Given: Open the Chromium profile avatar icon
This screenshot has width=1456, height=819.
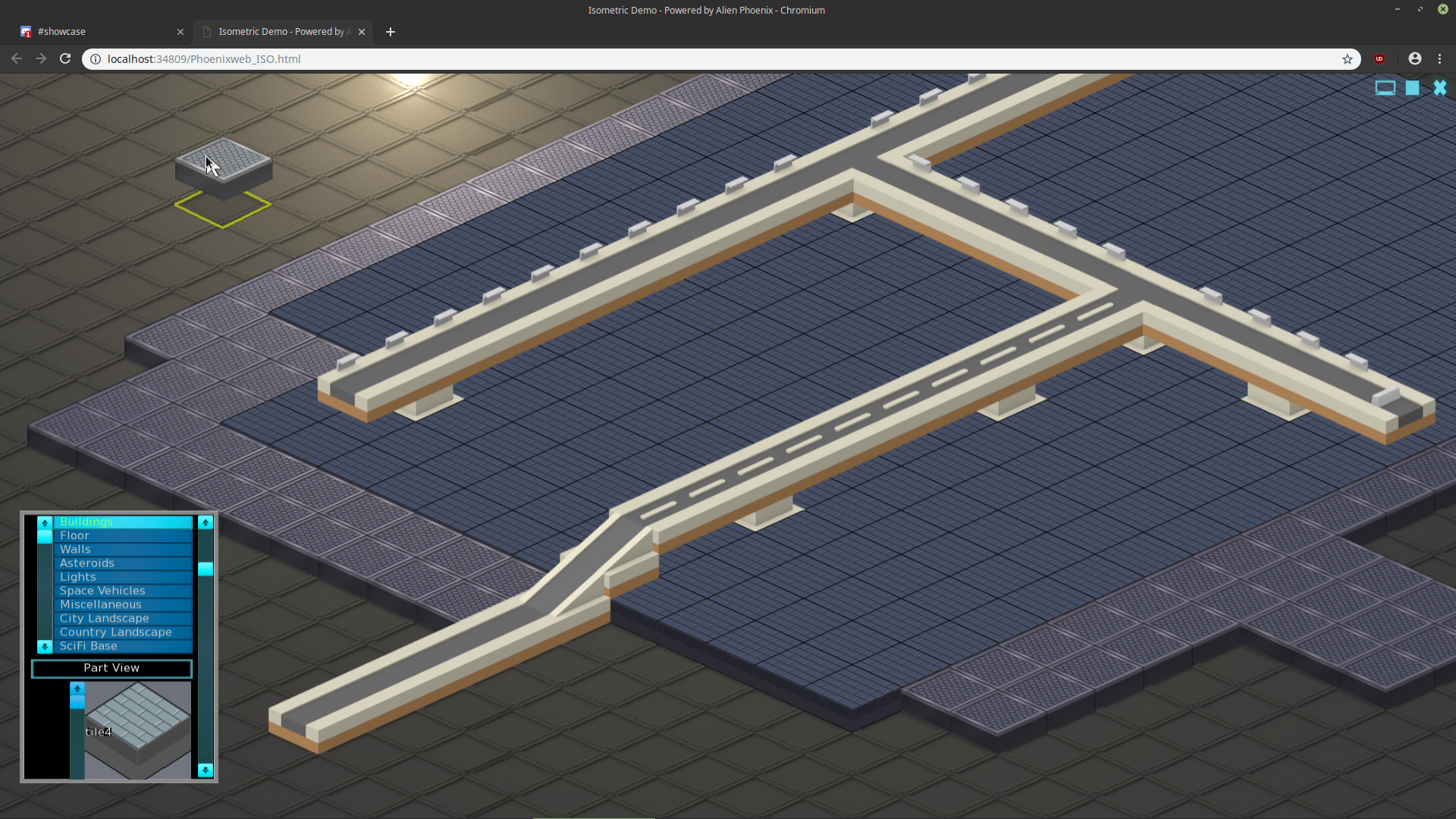Looking at the screenshot, I should (1414, 59).
